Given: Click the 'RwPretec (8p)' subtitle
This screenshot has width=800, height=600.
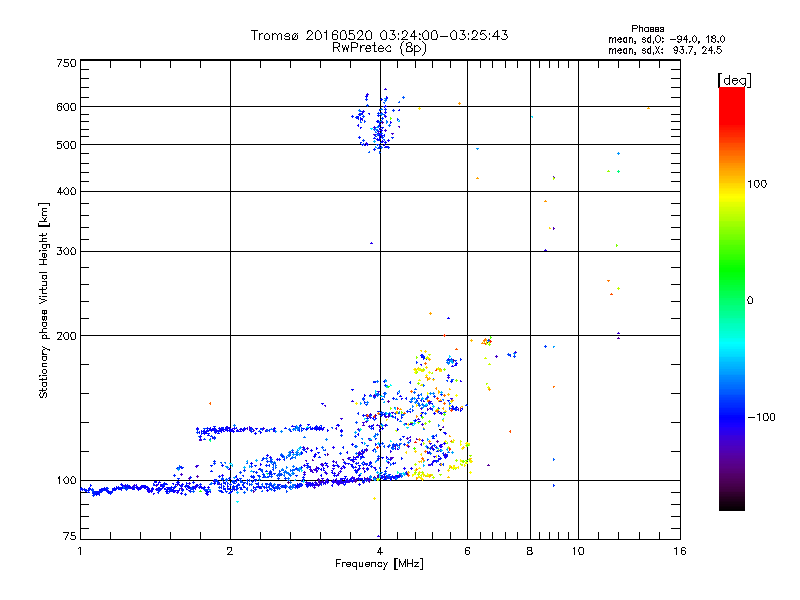Looking at the screenshot, I should click(379, 48).
